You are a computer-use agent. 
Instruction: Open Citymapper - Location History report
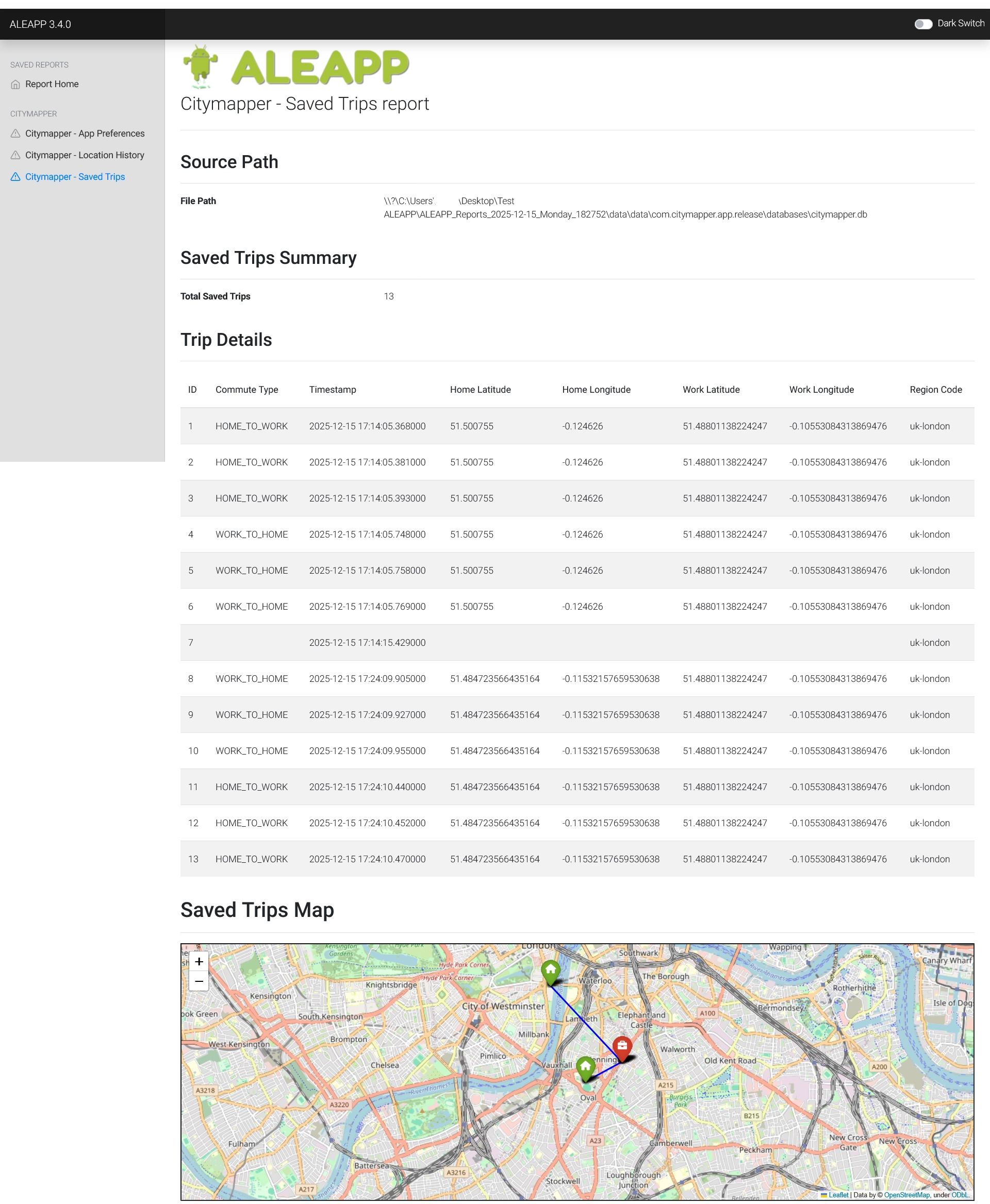tap(85, 155)
